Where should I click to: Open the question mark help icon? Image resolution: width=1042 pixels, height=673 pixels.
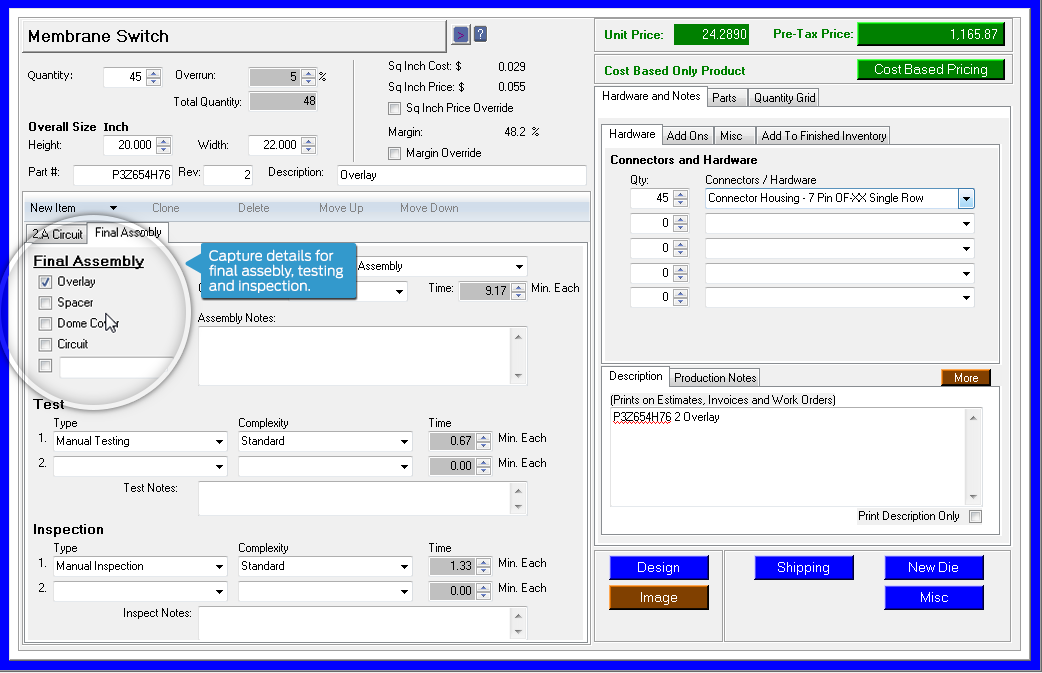coord(481,35)
